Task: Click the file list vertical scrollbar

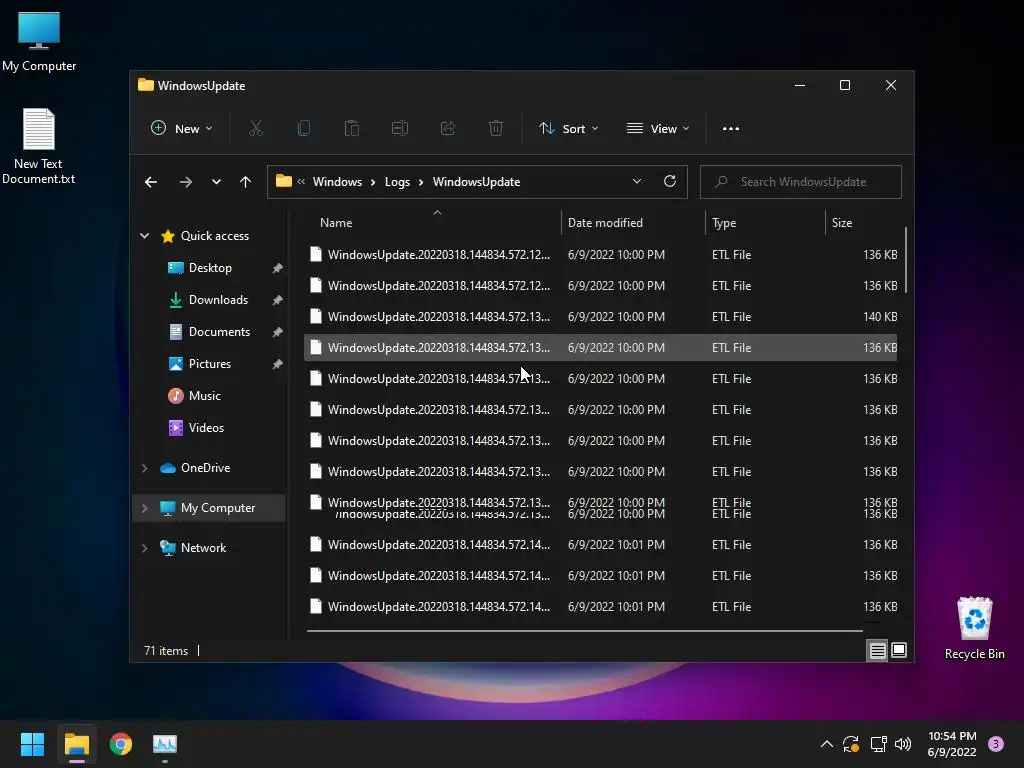Action: (x=906, y=260)
